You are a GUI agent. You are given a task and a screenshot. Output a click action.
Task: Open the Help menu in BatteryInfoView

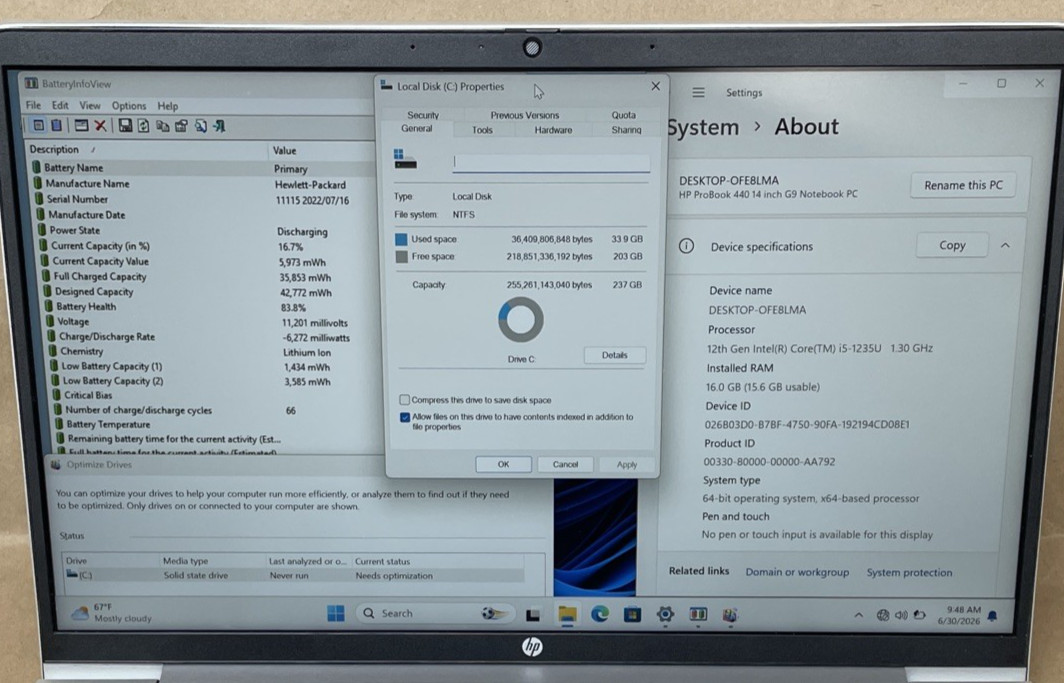[168, 106]
